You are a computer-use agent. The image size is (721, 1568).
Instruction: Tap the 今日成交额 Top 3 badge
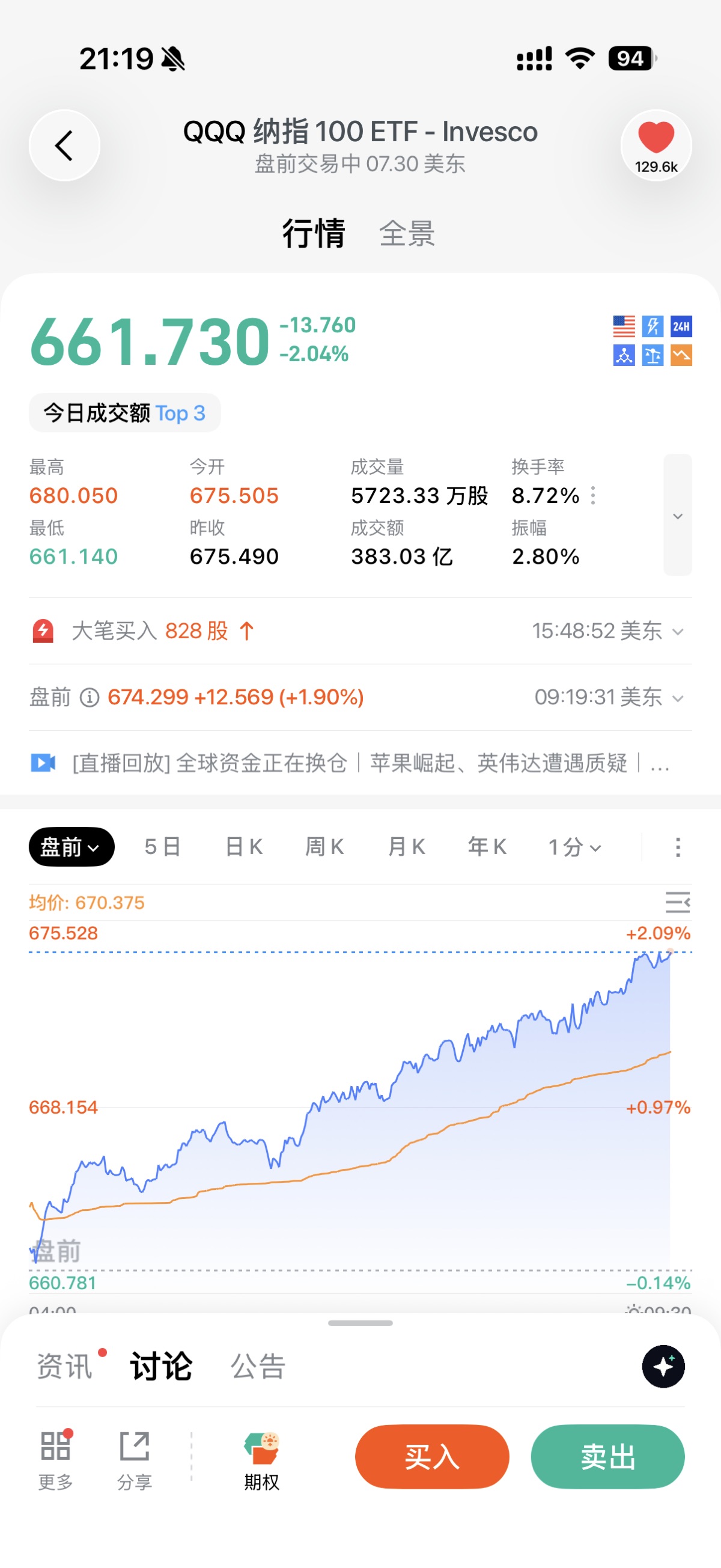point(125,413)
